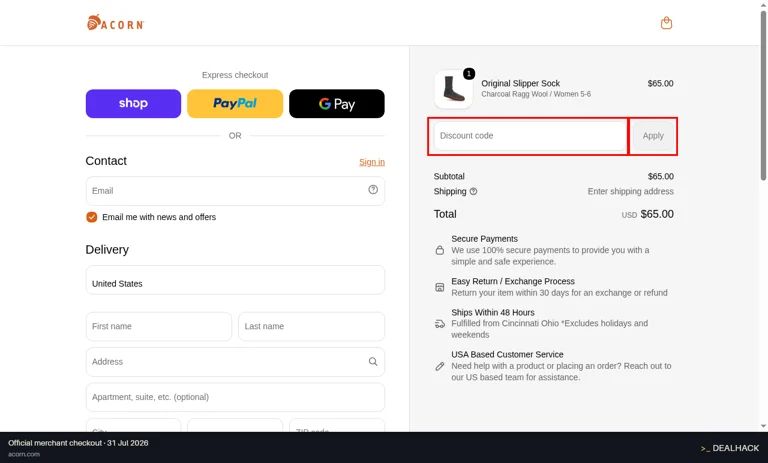This screenshot has width=768, height=463.
Task: Click the First name field
Action: (159, 326)
